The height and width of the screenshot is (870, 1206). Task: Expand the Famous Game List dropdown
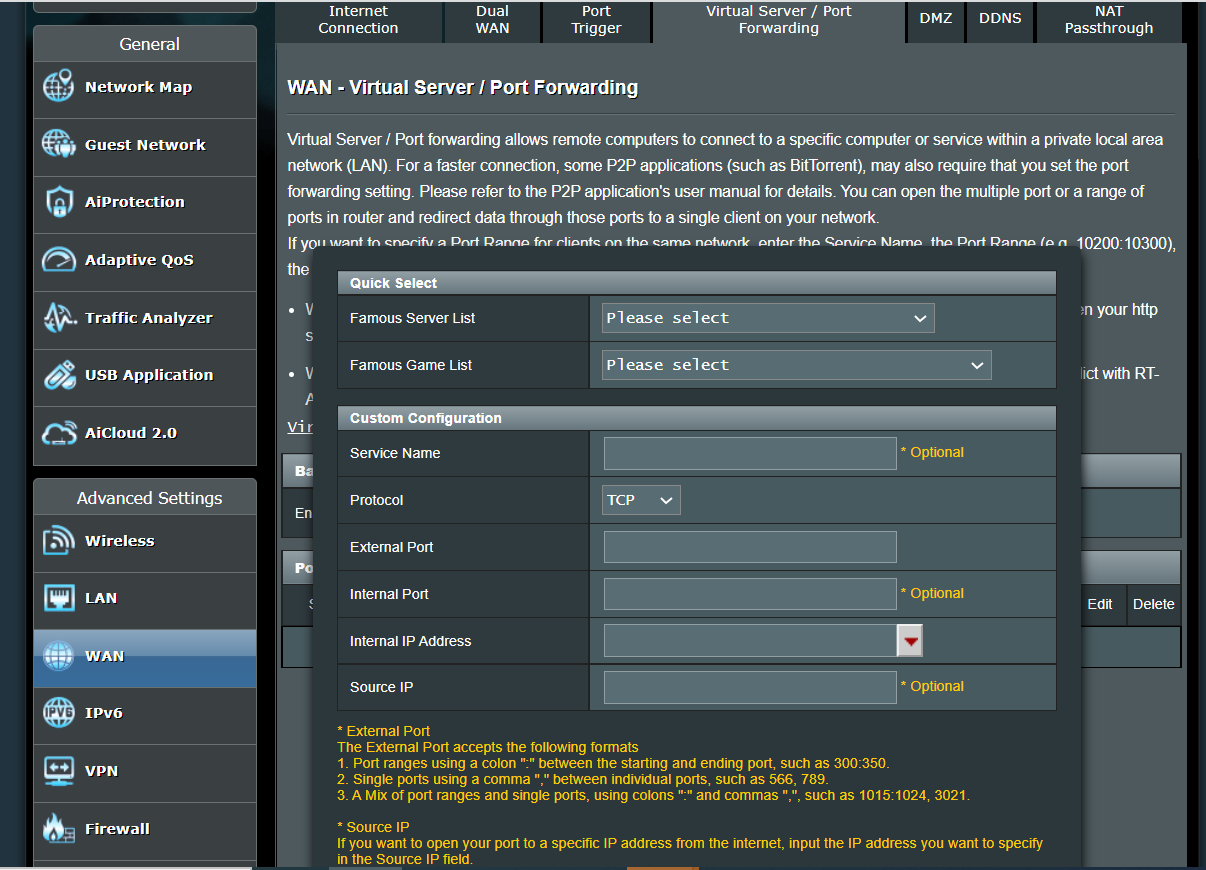click(x=796, y=365)
